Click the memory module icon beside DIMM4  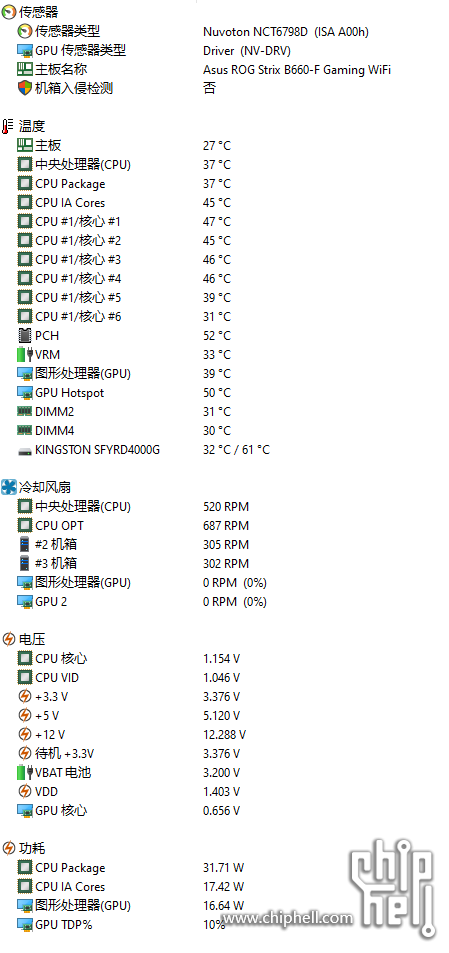[25, 430]
